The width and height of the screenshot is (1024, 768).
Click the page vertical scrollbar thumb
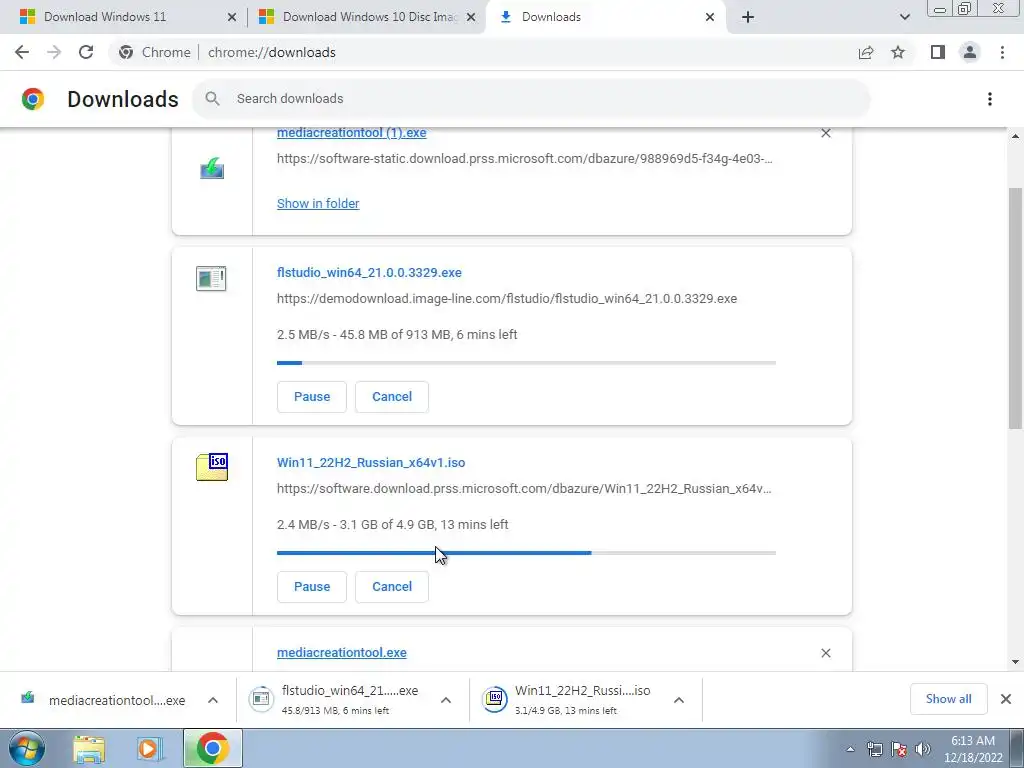tap(1015, 308)
